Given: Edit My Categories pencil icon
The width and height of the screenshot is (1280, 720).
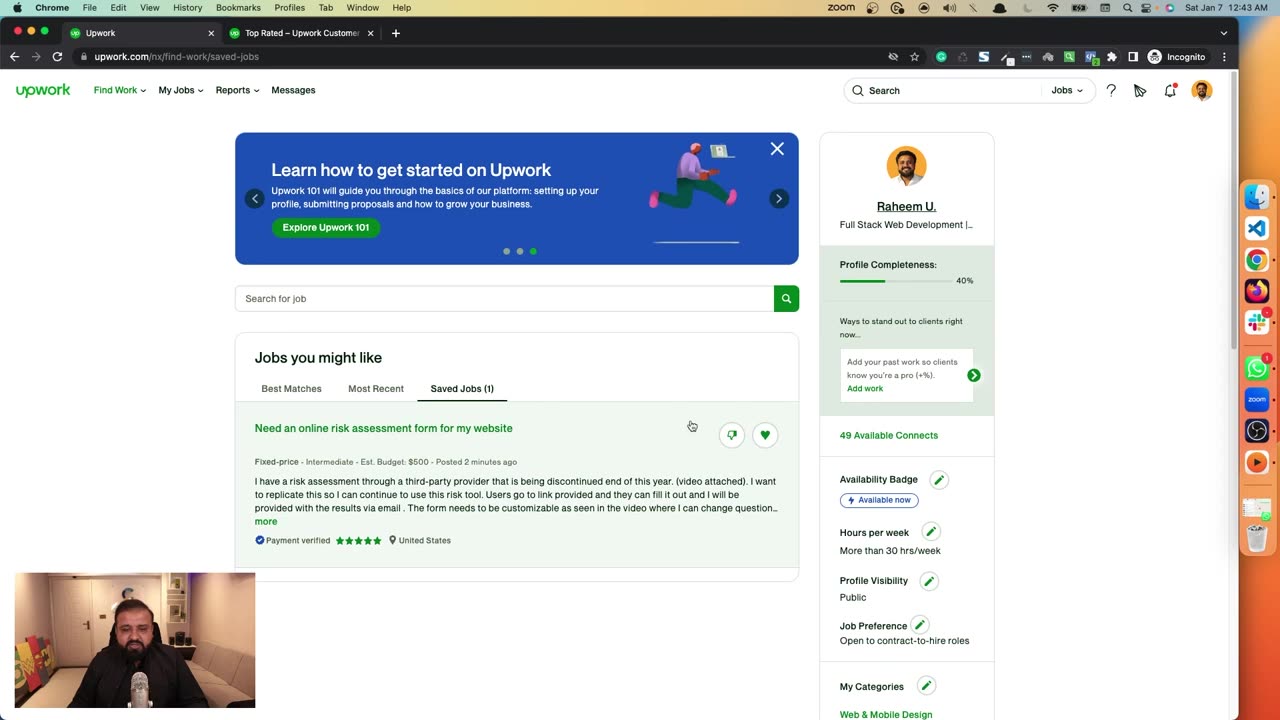Looking at the screenshot, I should click(x=926, y=686).
